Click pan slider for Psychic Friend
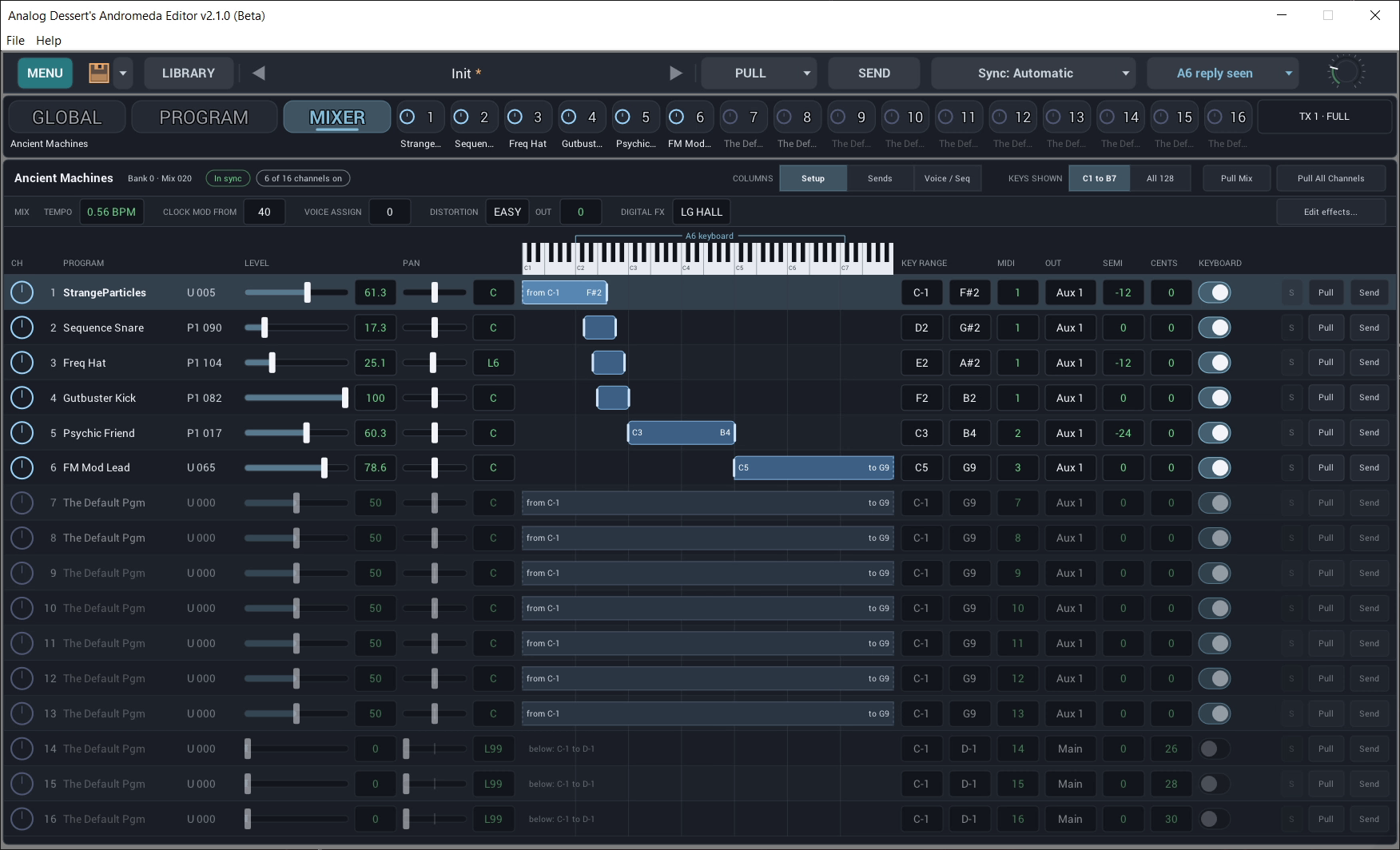 (x=435, y=433)
